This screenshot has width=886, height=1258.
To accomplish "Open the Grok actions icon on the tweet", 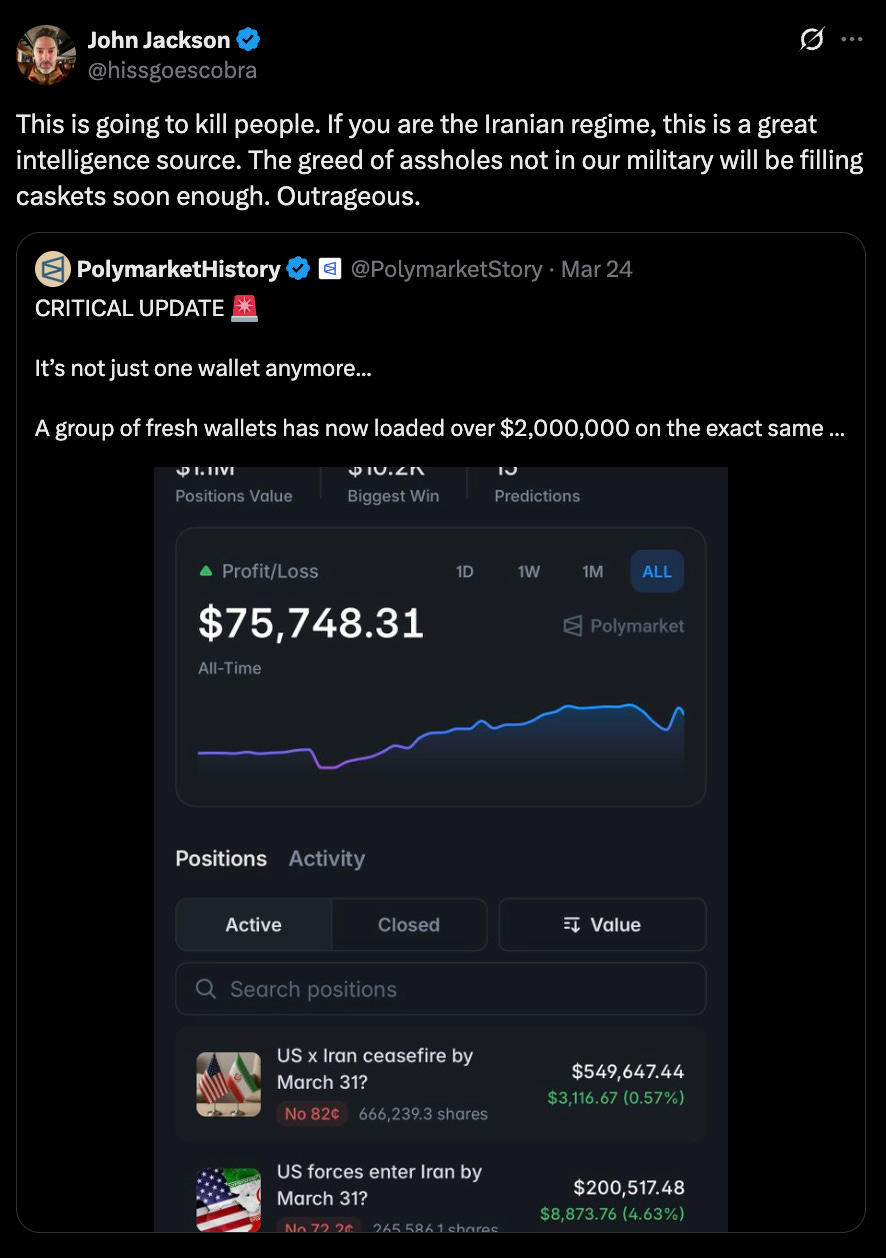I will tap(812, 40).
